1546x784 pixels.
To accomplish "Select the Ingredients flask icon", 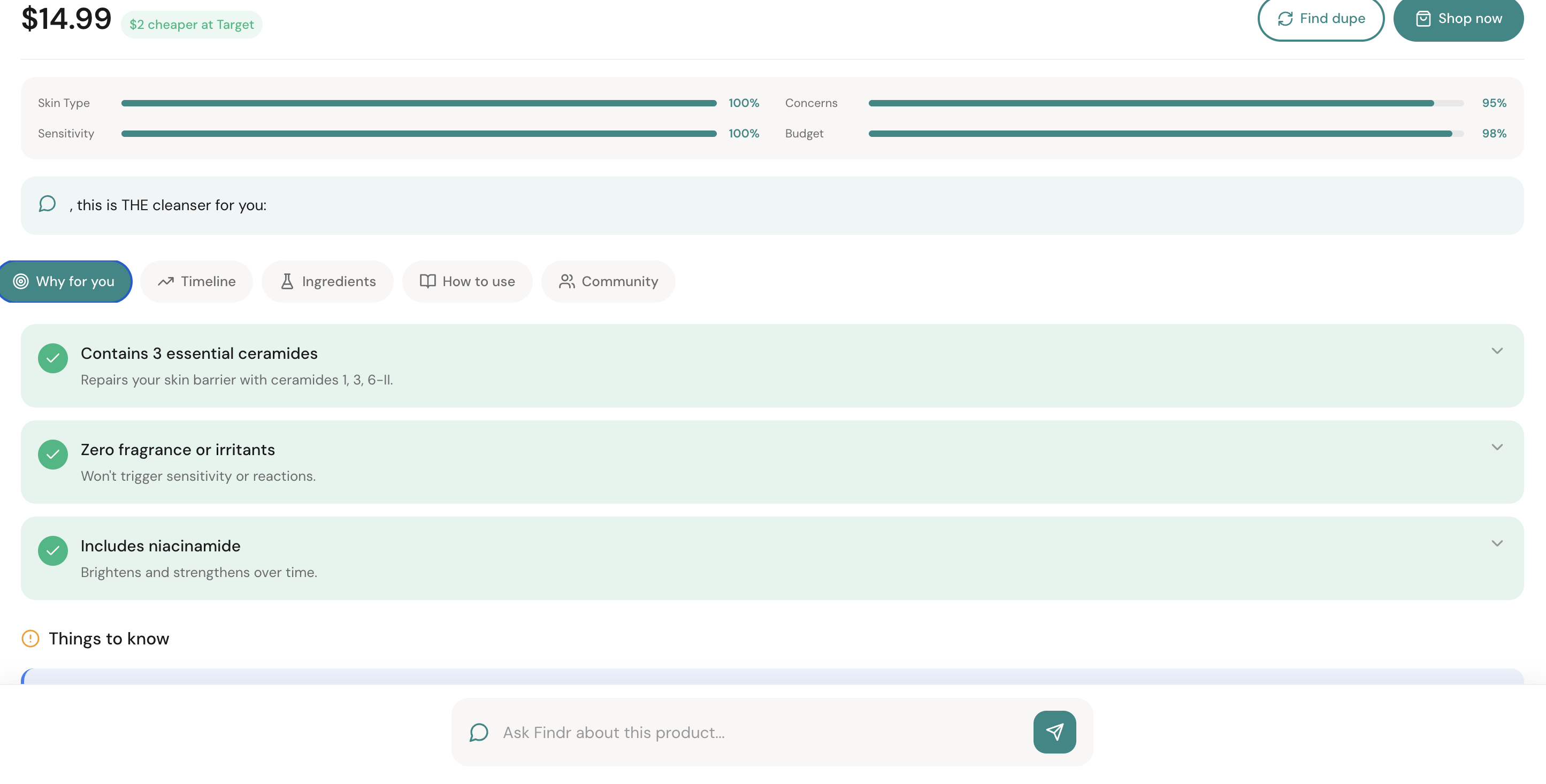I will [x=287, y=281].
